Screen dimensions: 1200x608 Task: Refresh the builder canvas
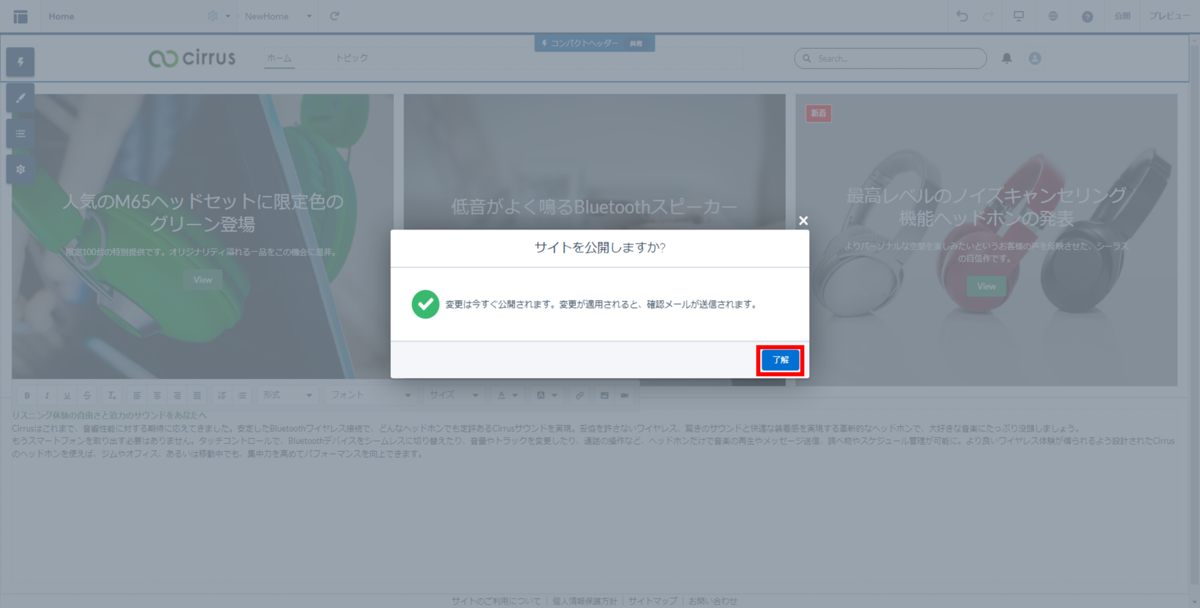(x=335, y=16)
